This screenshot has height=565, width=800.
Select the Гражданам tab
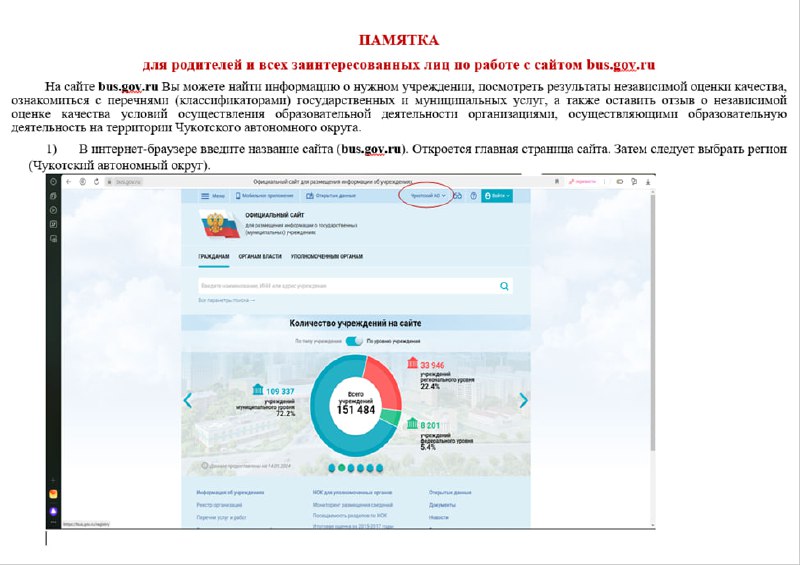pos(214,257)
